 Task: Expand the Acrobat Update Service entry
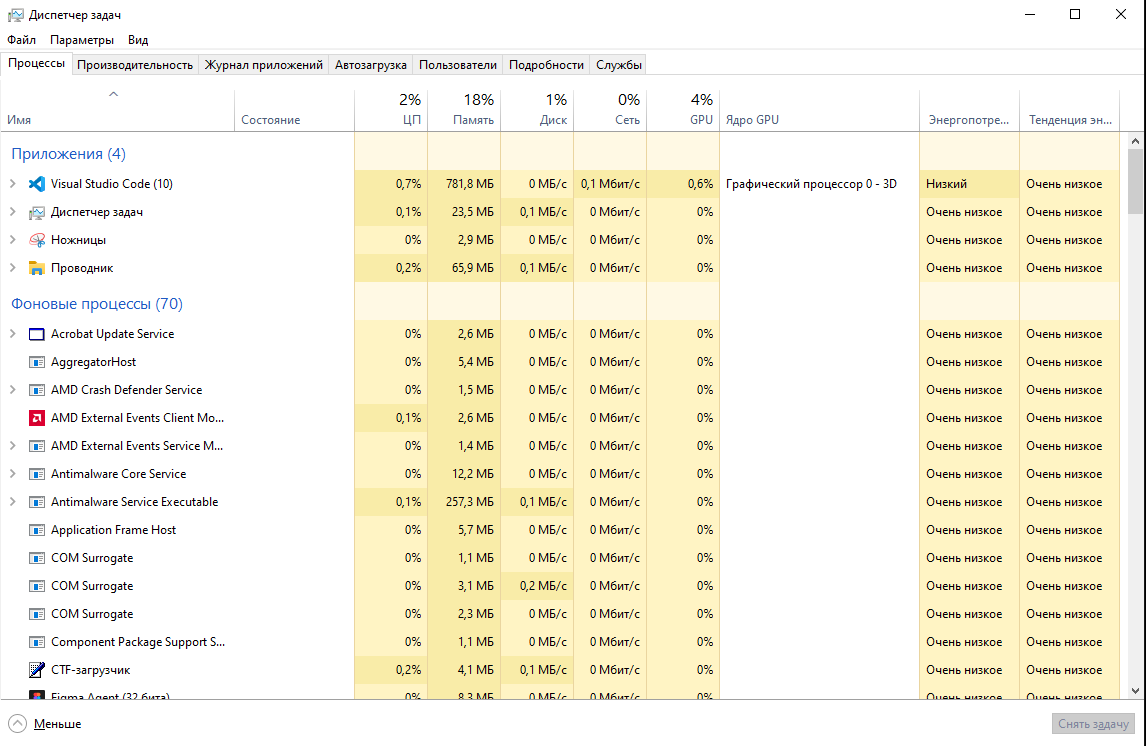[12, 334]
